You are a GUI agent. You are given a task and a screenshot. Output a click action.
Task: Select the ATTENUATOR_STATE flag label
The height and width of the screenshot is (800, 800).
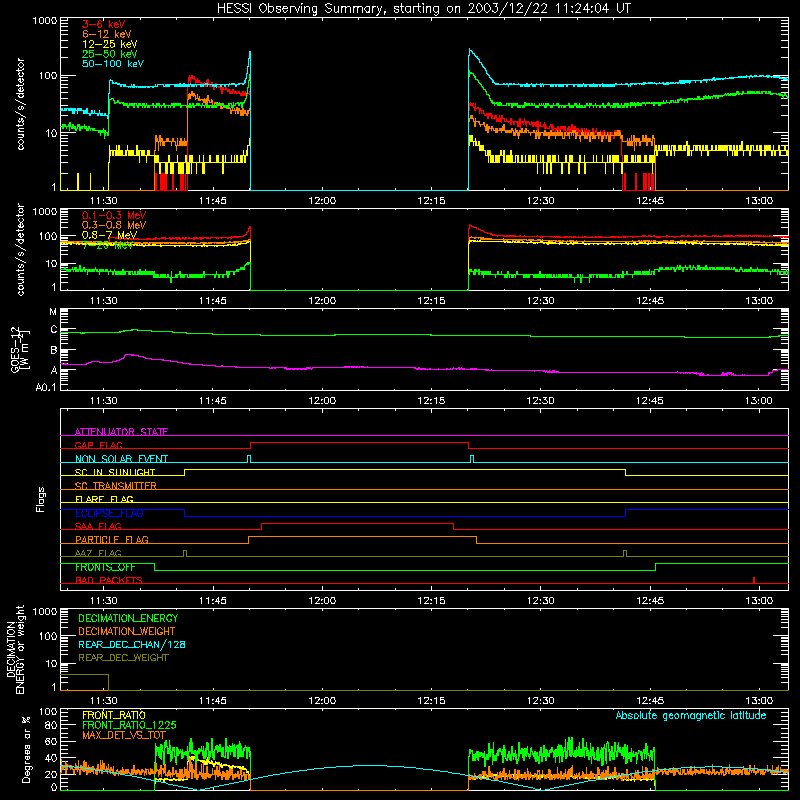(121, 432)
